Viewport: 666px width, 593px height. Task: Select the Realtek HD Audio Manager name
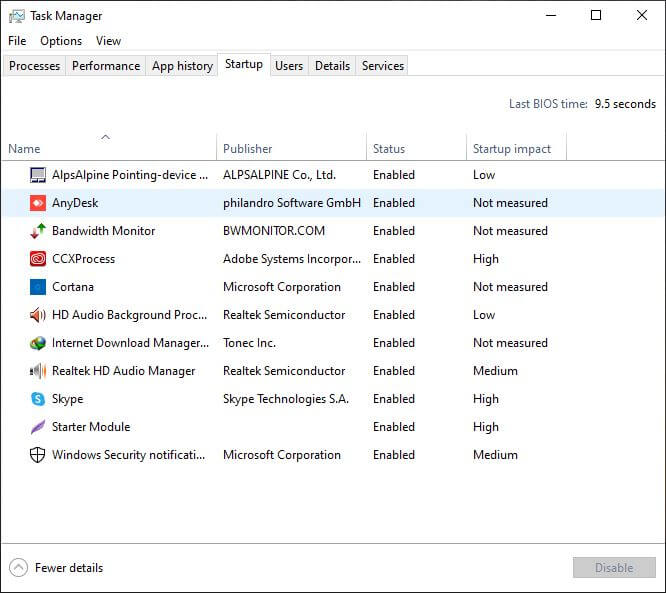pyautogui.click(x=124, y=371)
